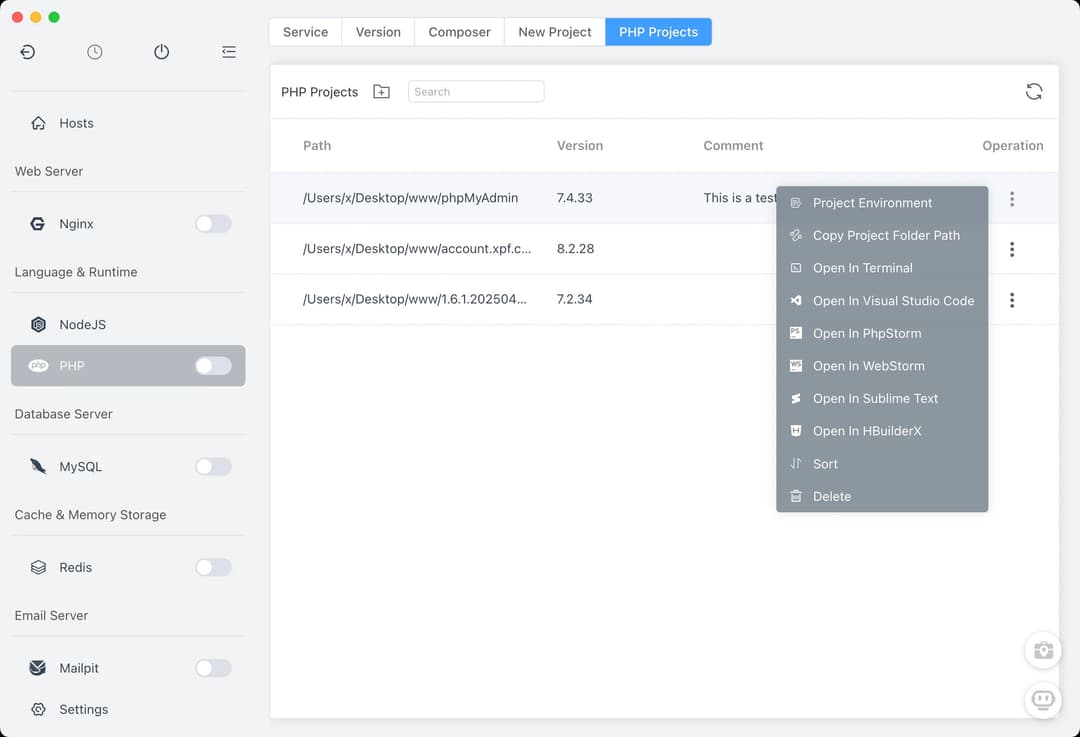
Task: Choose Open In PhpStorm
Action: pyautogui.click(x=882, y=333)
